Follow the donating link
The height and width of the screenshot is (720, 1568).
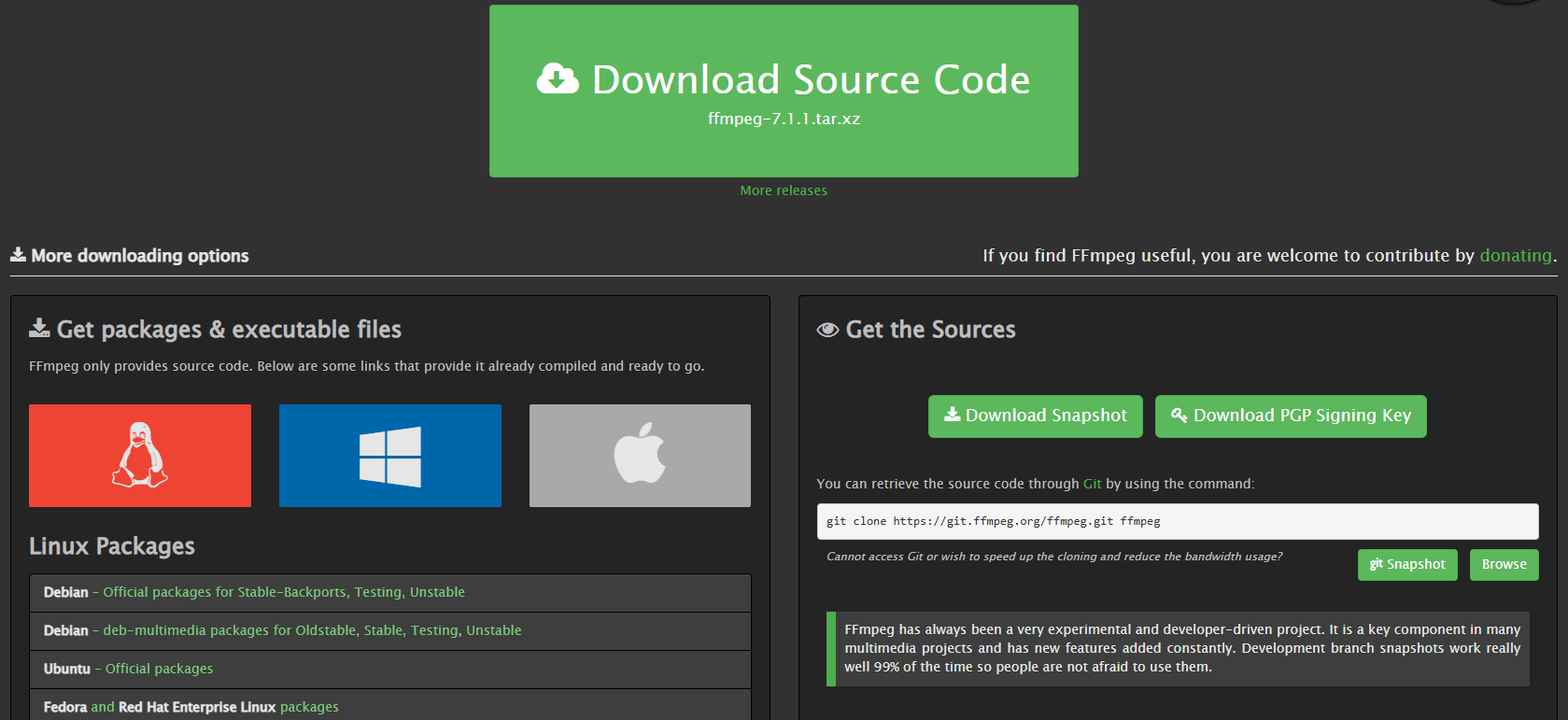(x=1516, y=255)
